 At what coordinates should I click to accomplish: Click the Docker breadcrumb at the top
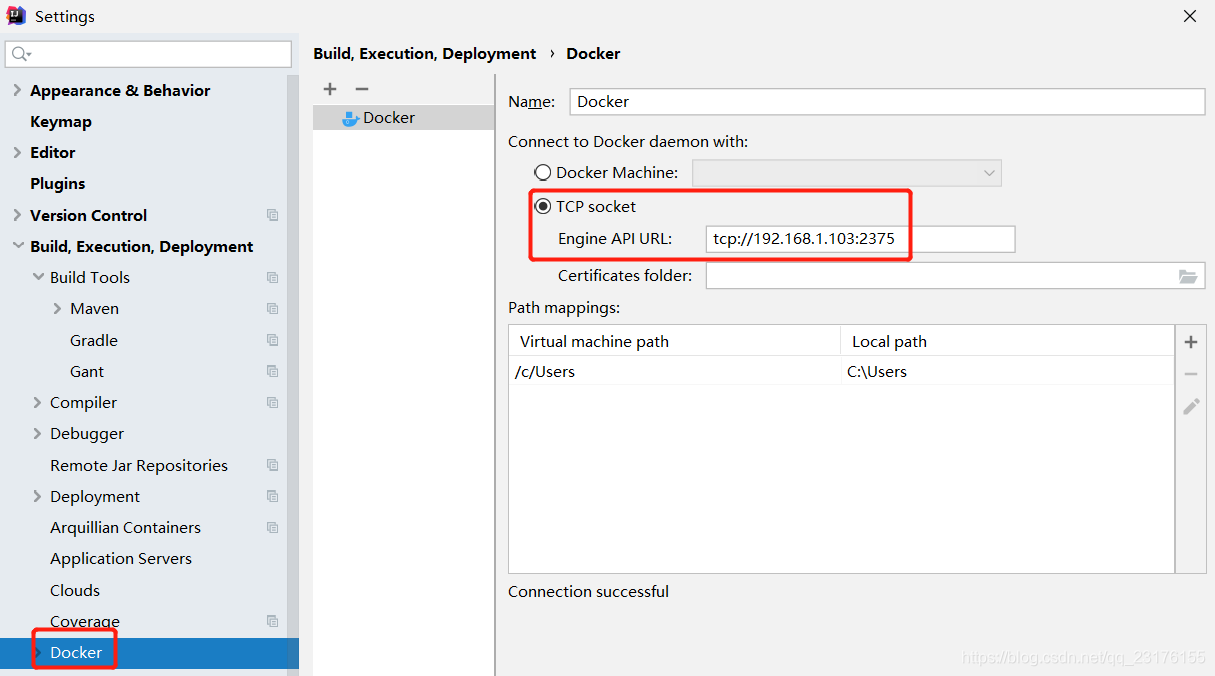[592, 53]
